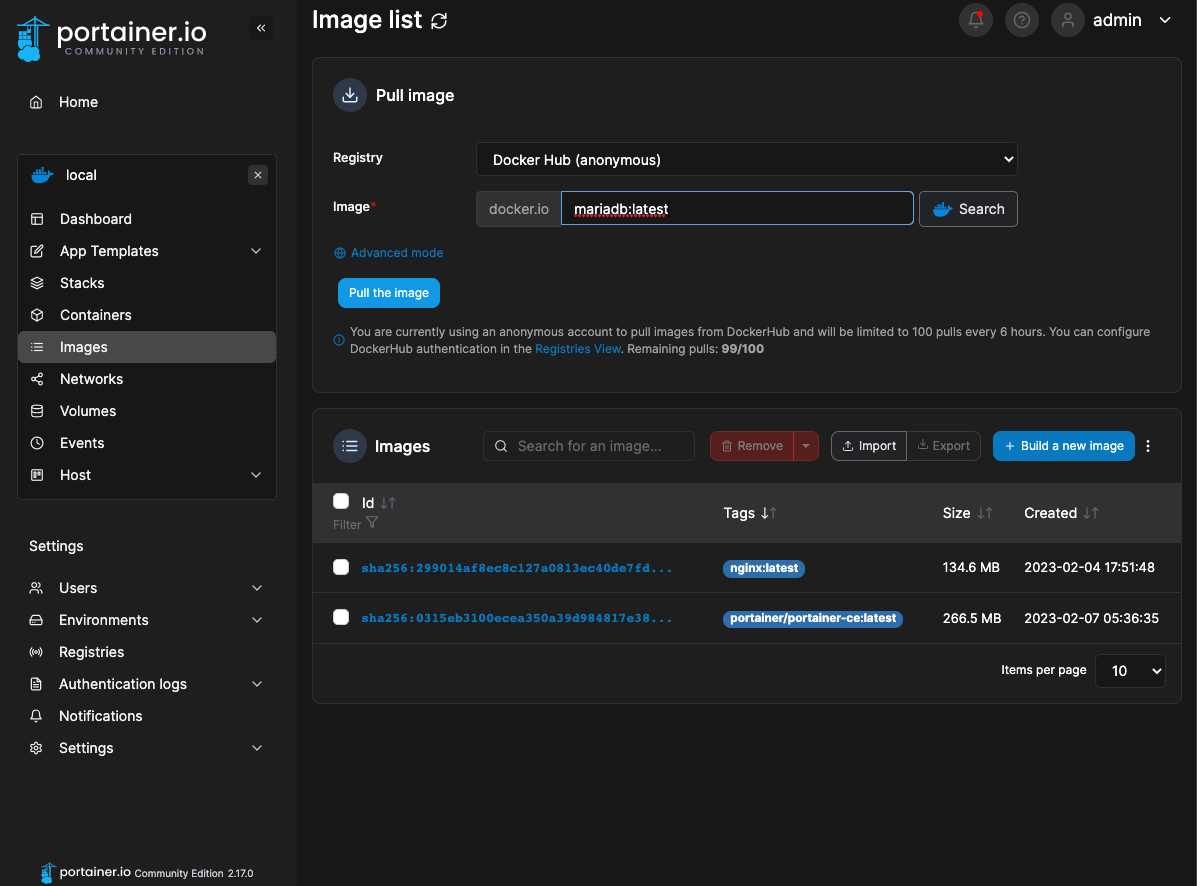Go to the Images sidebar item

tap(147, 347)
